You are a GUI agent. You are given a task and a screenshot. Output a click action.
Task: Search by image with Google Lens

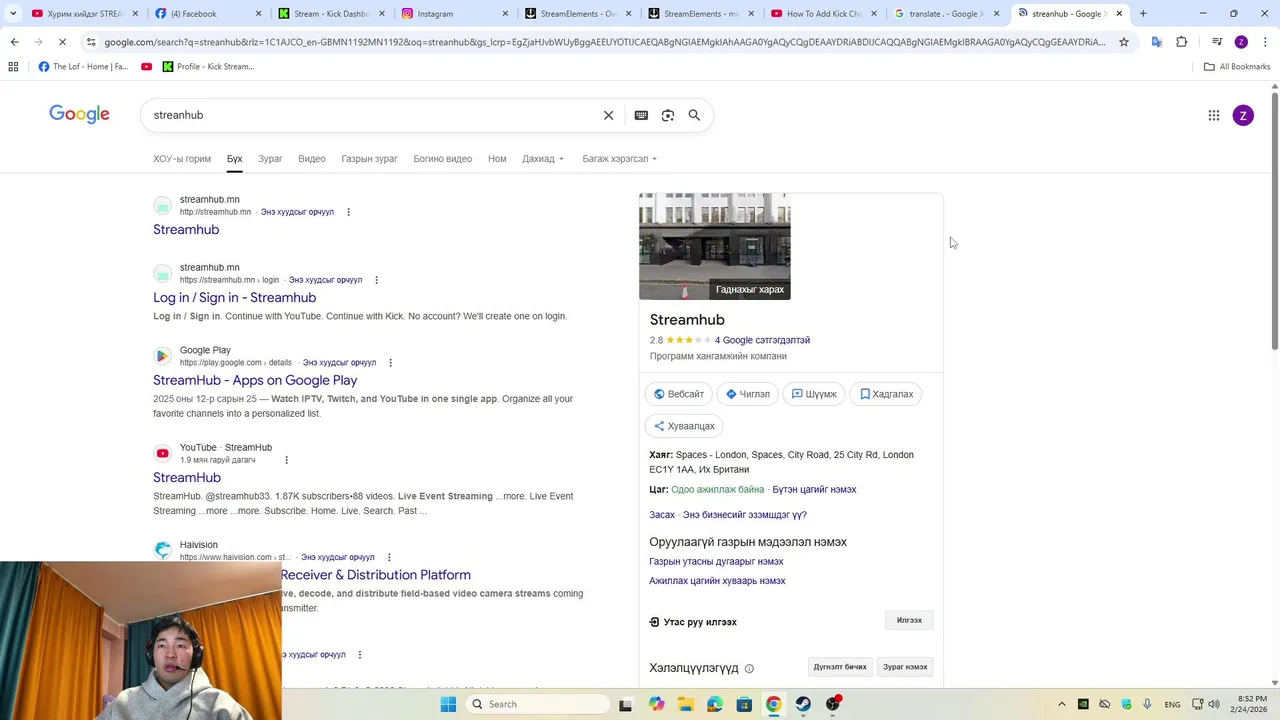668,115
